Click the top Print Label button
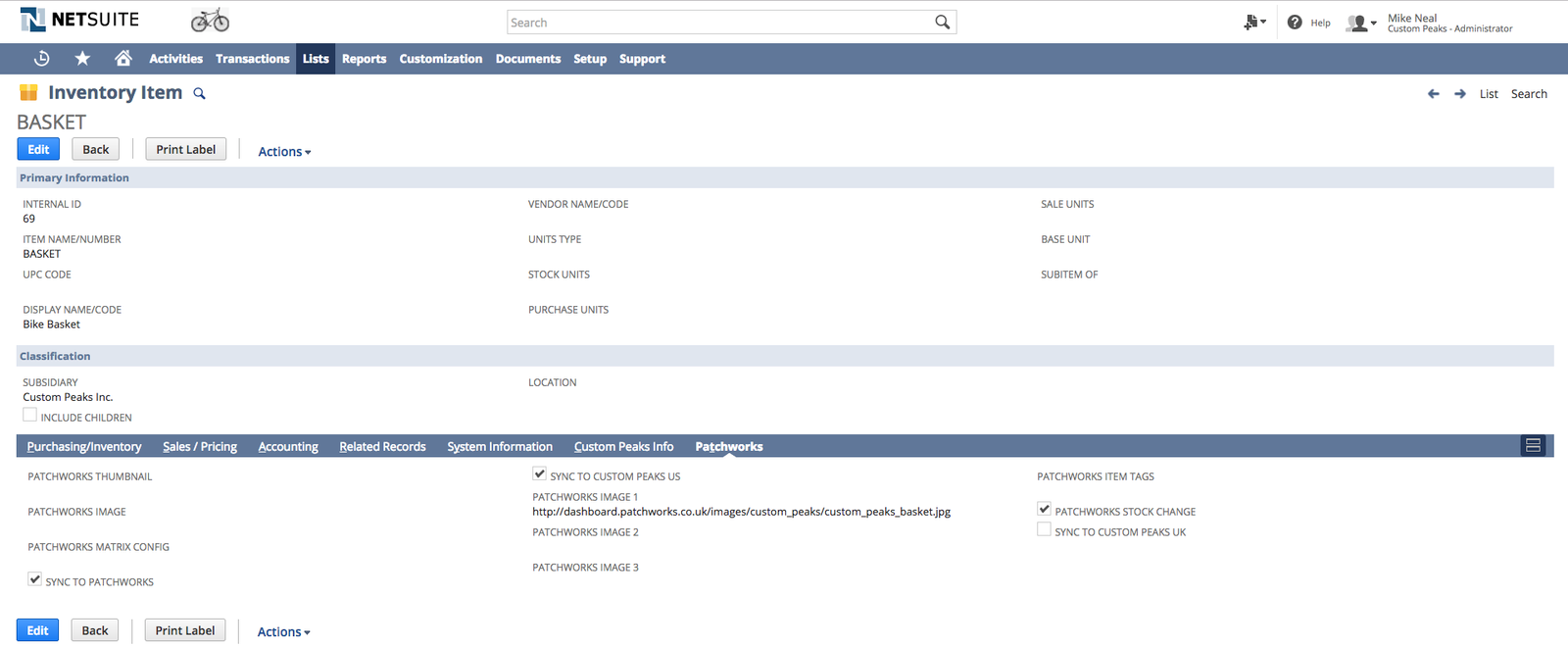 [186, 149]
